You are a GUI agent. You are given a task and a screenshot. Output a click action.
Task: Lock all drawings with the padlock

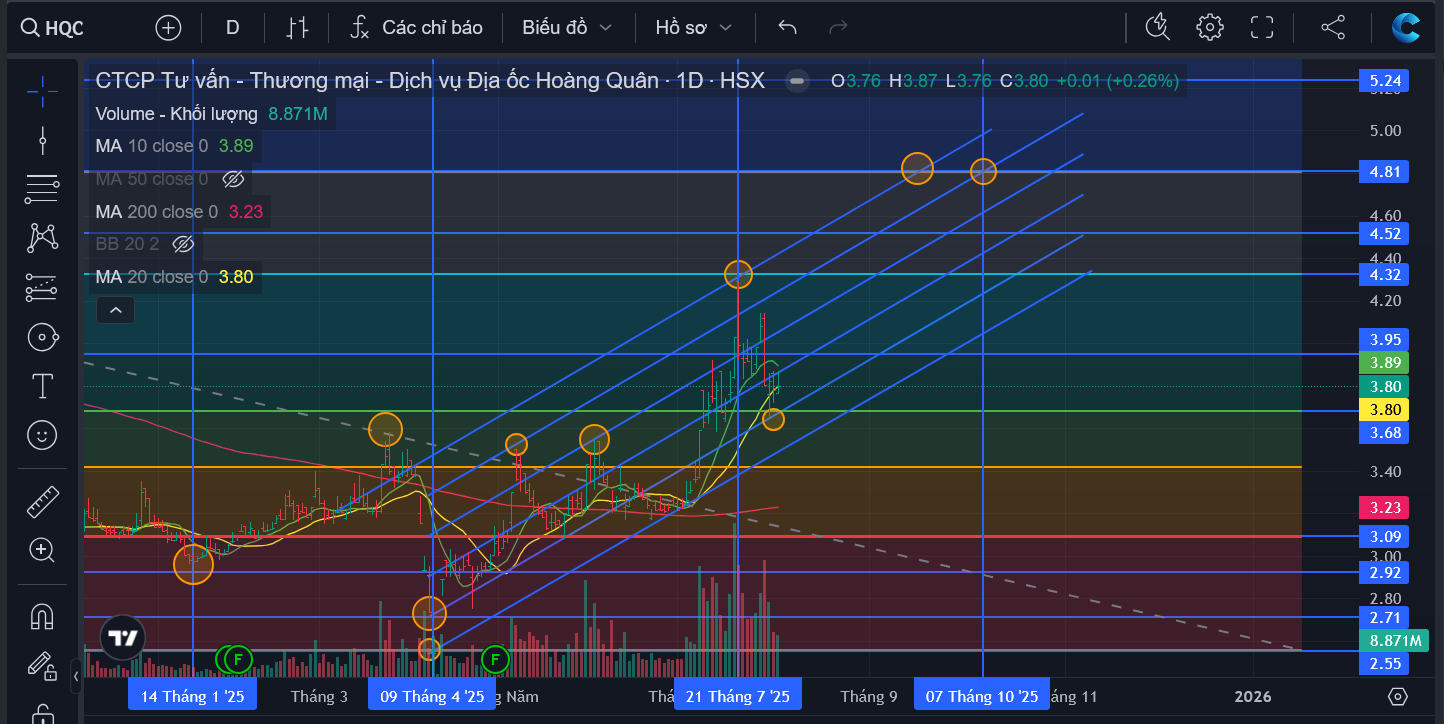pos(42,713)
